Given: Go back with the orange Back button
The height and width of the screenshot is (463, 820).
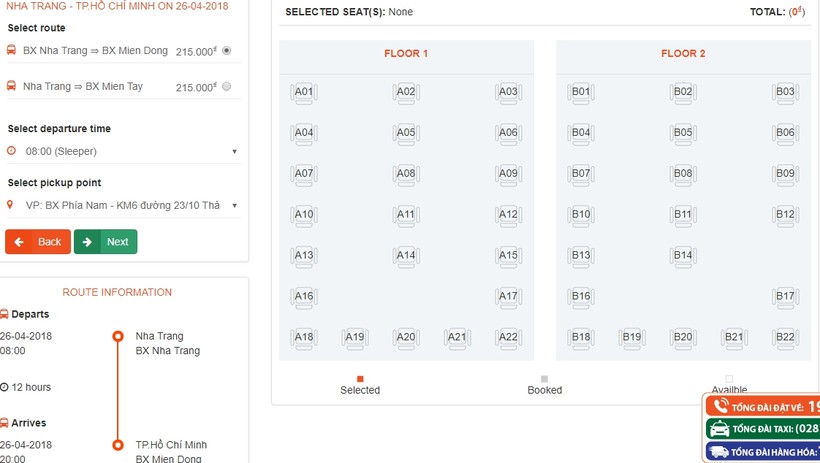Looking at the screenshot, I should 38,242.
